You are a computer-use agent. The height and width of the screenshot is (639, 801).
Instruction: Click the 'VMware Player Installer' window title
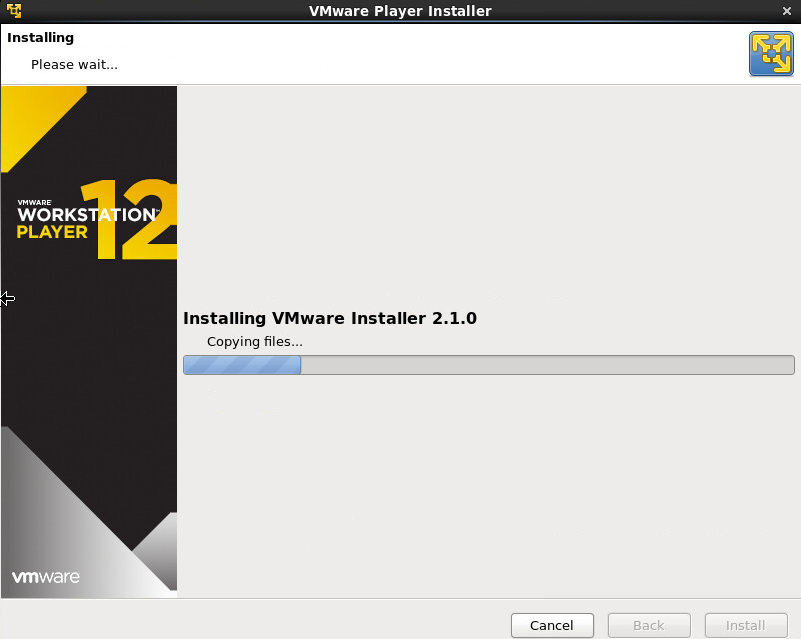pyautogui.click(x=400, y=11)
